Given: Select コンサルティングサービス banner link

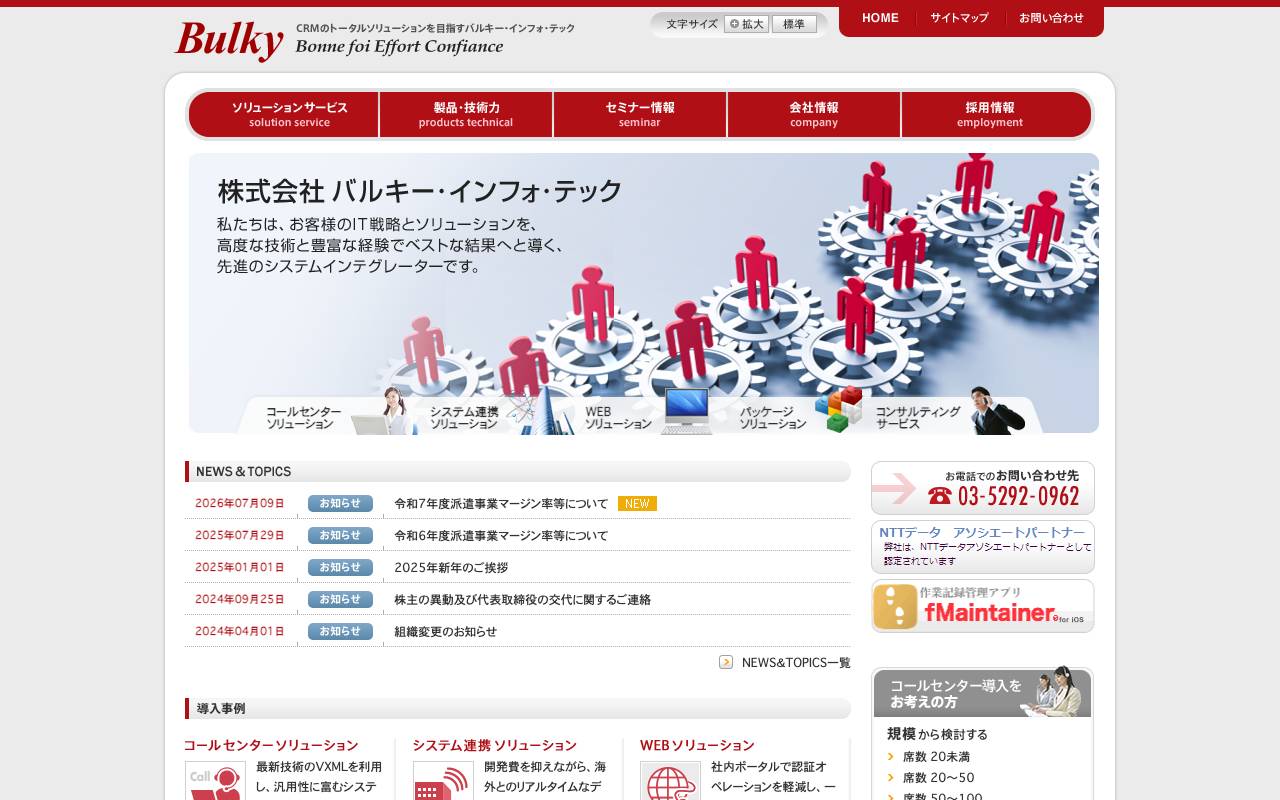Looking at the screenshot, I should pos(918,417).
